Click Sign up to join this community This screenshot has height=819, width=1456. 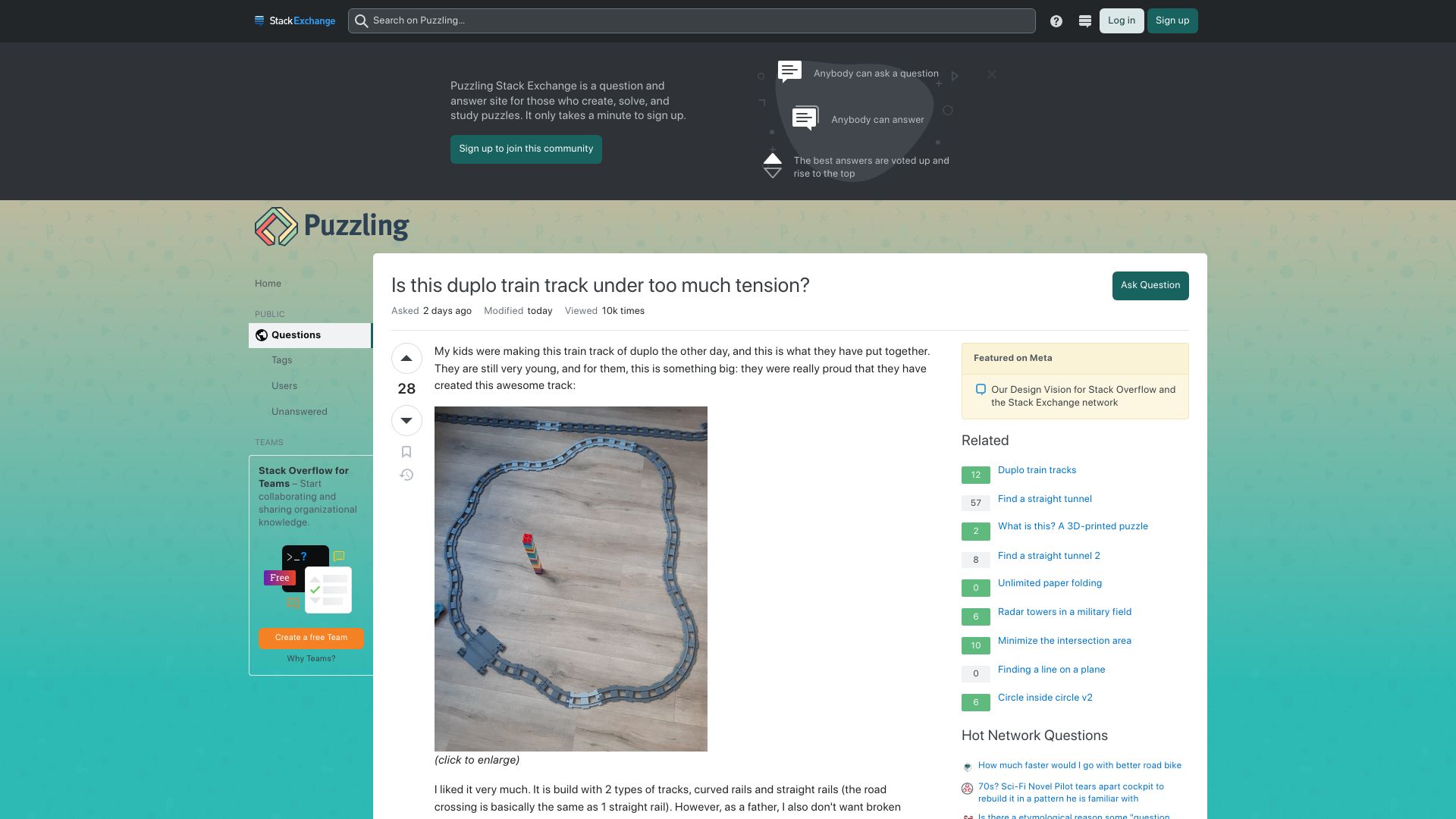(x=526, y=149)
